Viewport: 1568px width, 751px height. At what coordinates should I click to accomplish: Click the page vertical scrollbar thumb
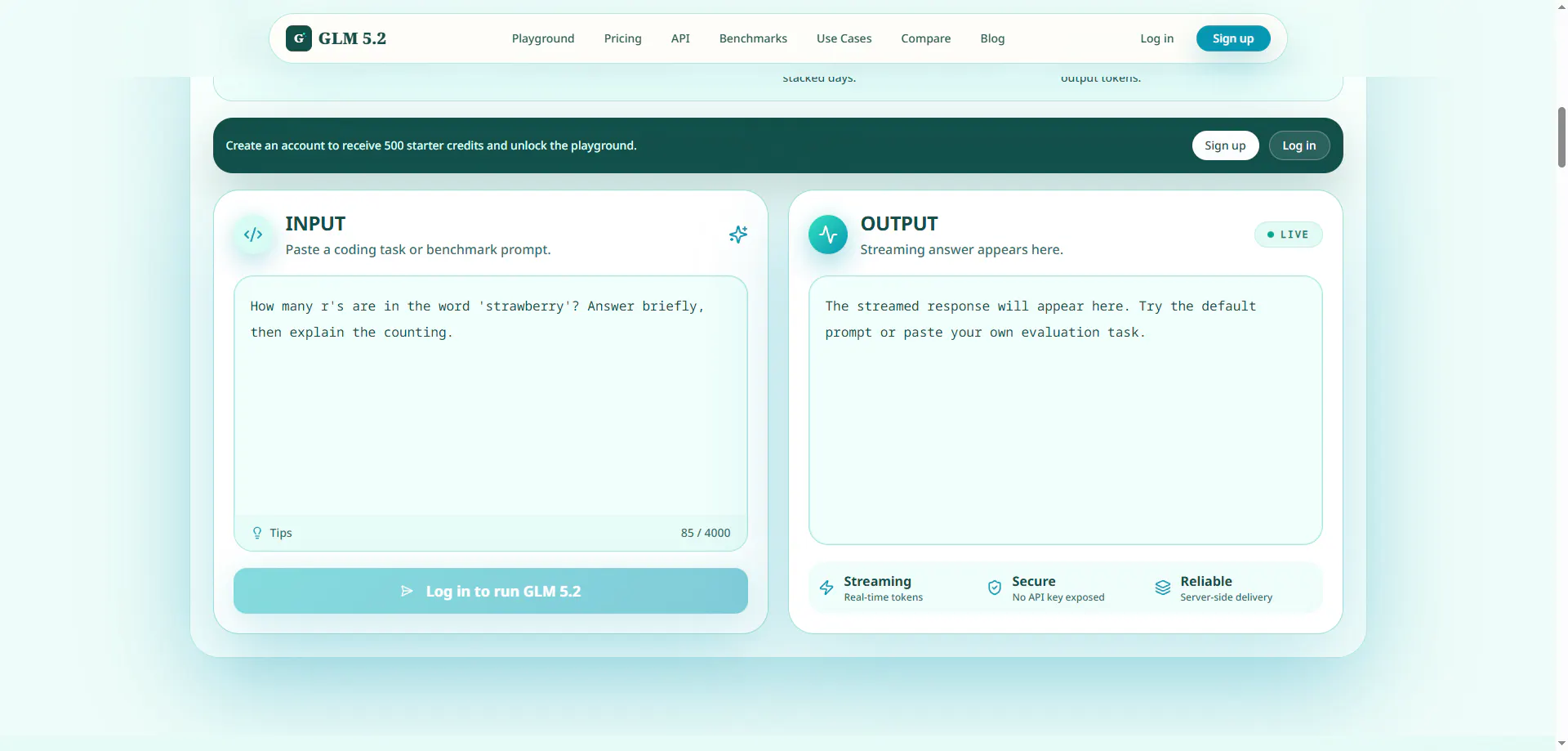click(x=1561, y=136)
